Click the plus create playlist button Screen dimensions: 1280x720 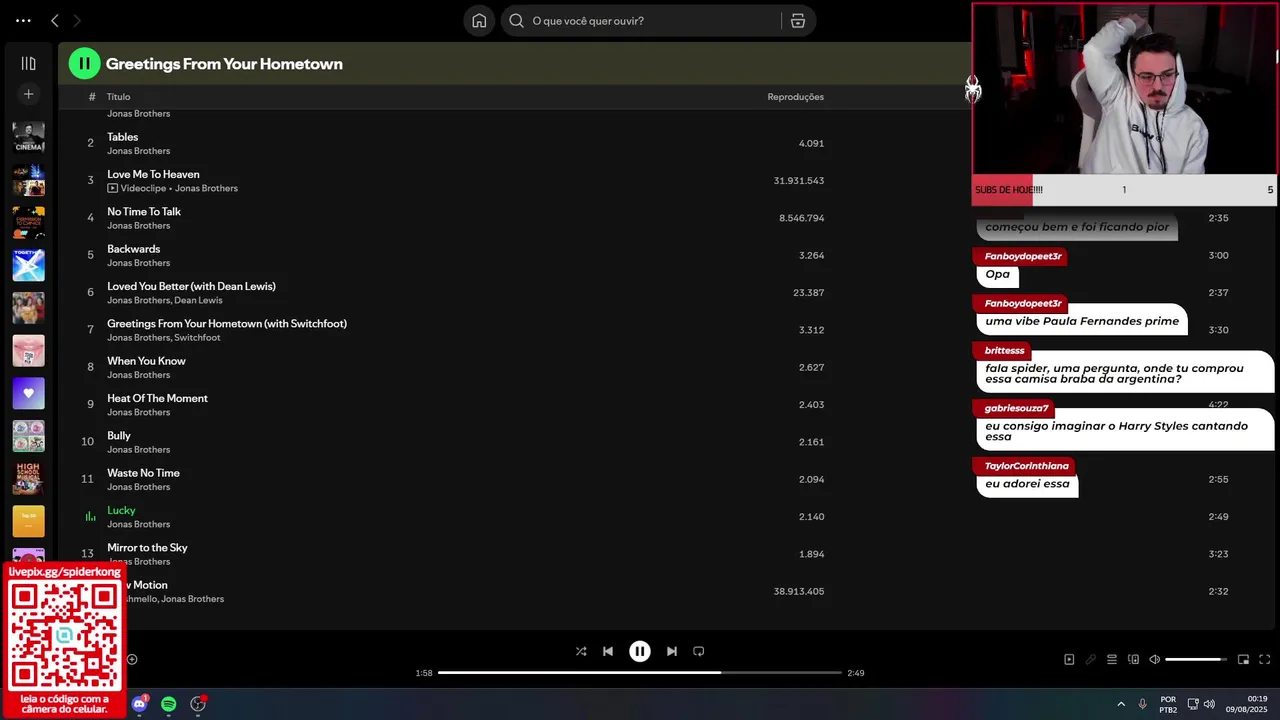[x=28, y=94]
